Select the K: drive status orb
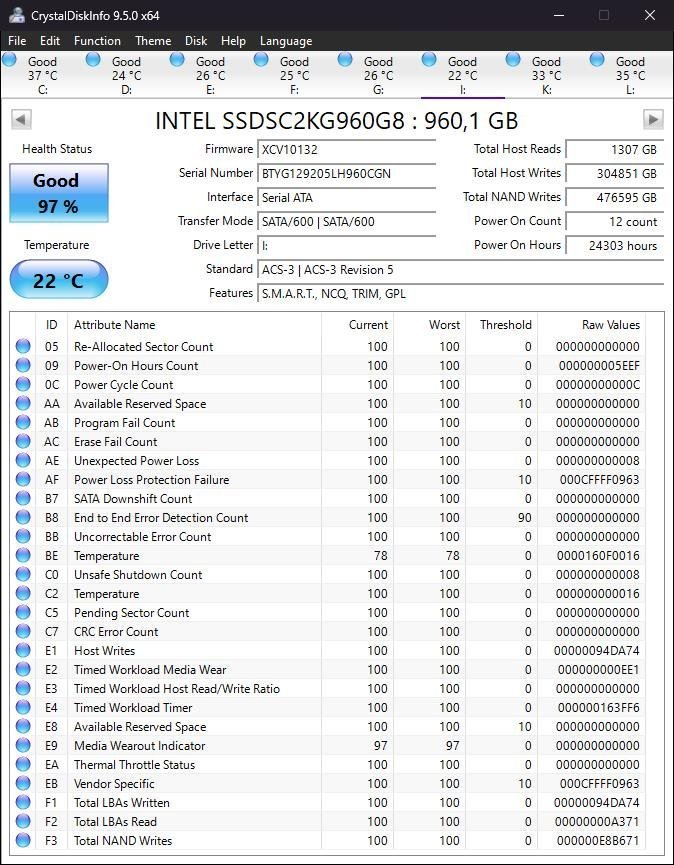 514,60
